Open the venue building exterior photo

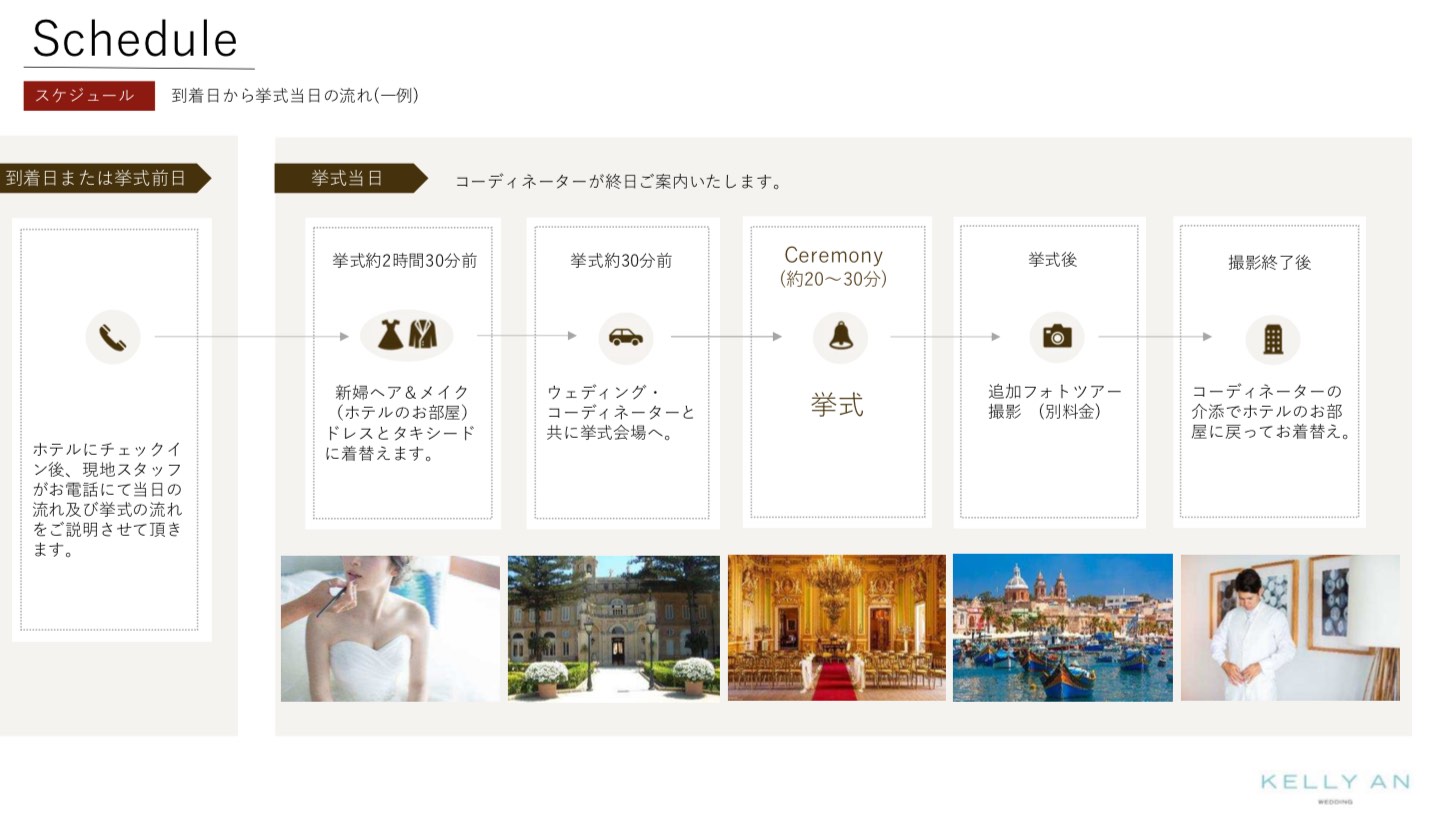pos(613,628)
